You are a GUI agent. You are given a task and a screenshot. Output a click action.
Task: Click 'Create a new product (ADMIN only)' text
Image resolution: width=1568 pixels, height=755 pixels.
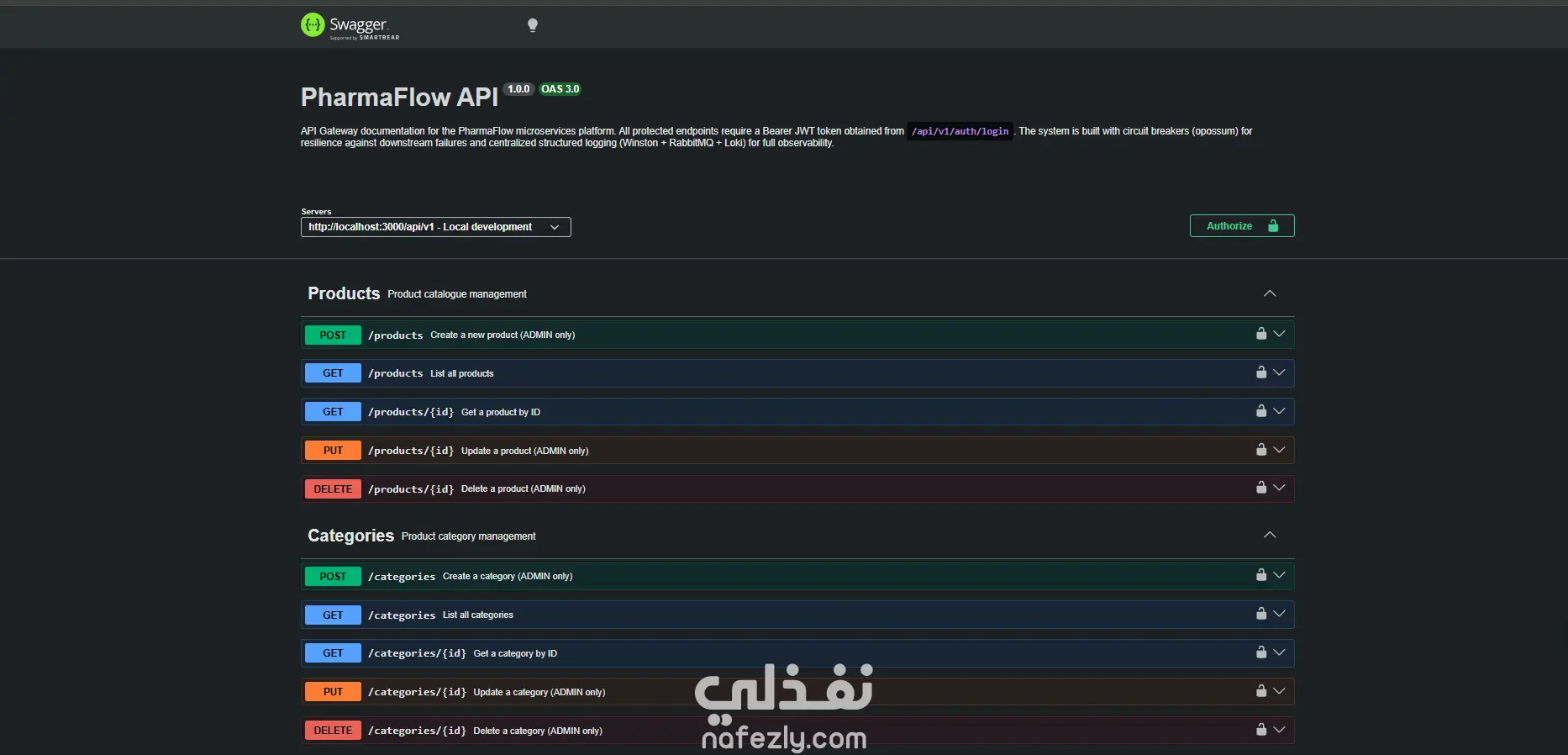(x=502, y=335)
